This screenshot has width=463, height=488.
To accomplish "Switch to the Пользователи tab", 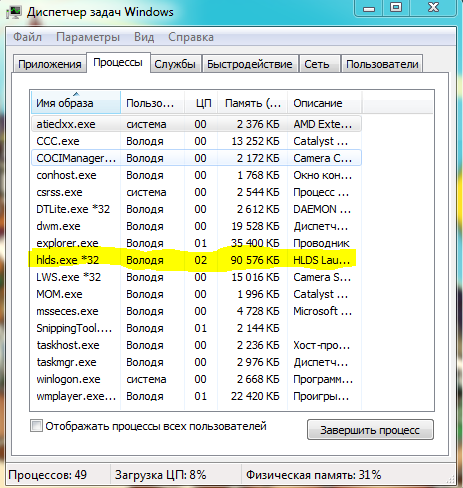I will click(382, 64).
